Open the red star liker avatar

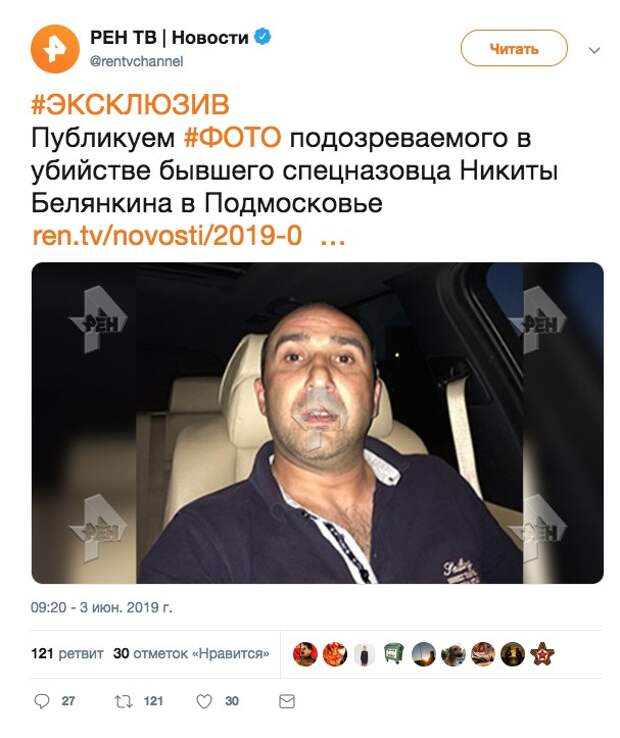542,654
